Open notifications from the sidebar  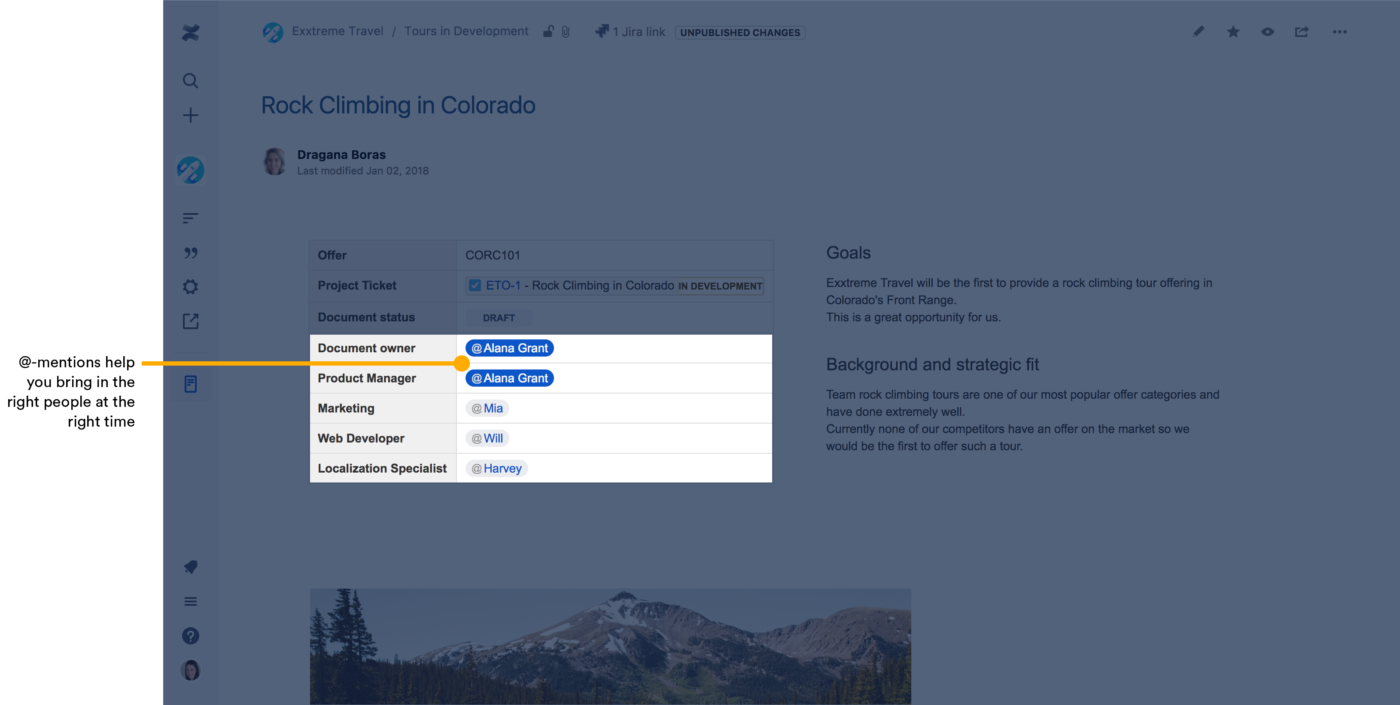point(190,567)
